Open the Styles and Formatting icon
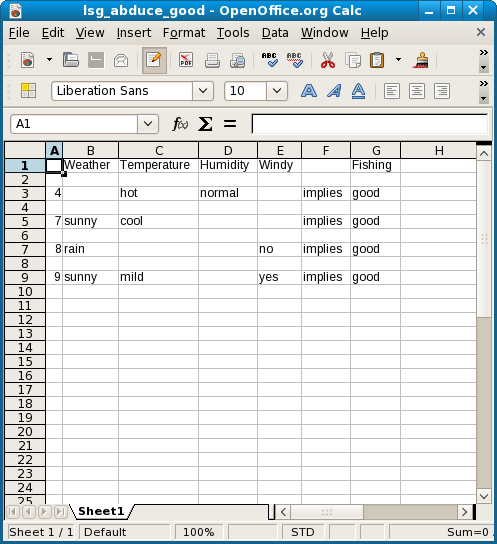The width and height of the screenshot is (497, 544). [28, 91]
